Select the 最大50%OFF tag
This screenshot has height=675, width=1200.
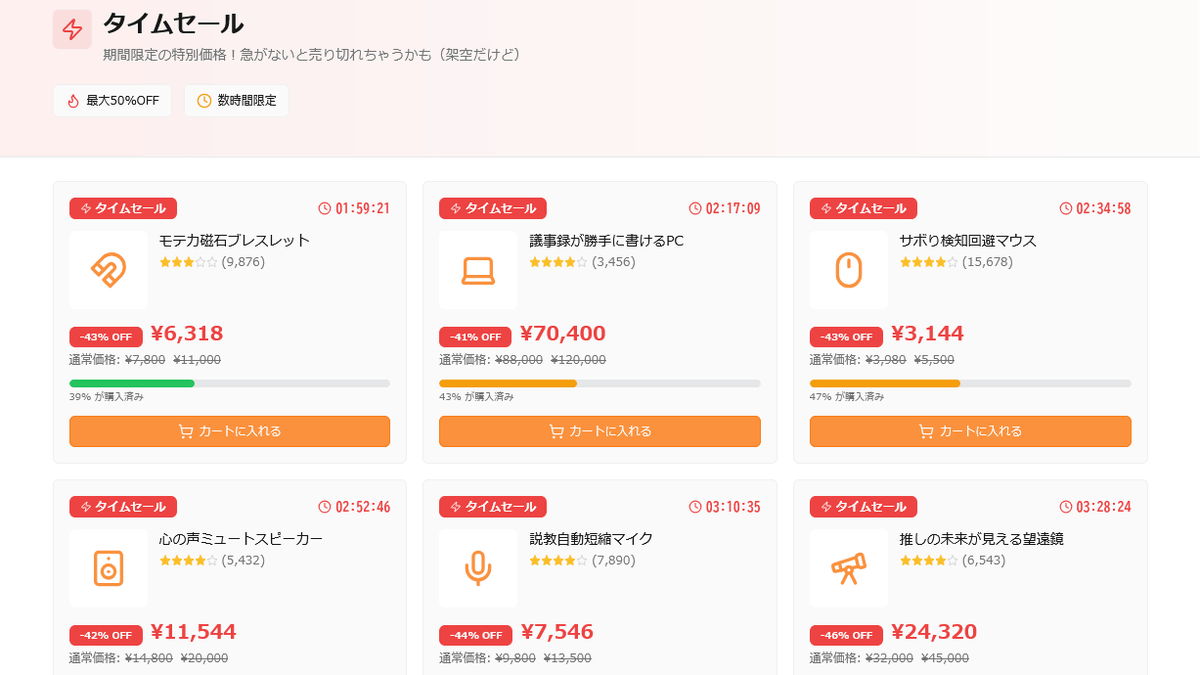click(x=113, y=101)
